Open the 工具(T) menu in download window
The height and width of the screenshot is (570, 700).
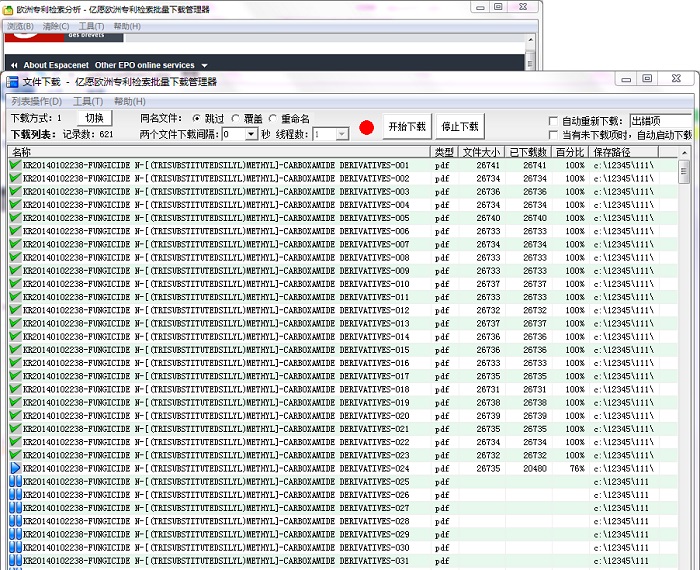pos(88,101)
